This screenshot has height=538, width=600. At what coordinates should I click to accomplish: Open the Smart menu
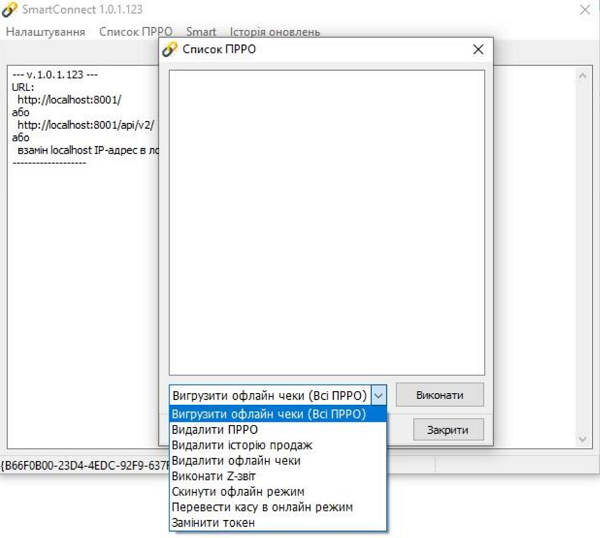pos(201,32)
